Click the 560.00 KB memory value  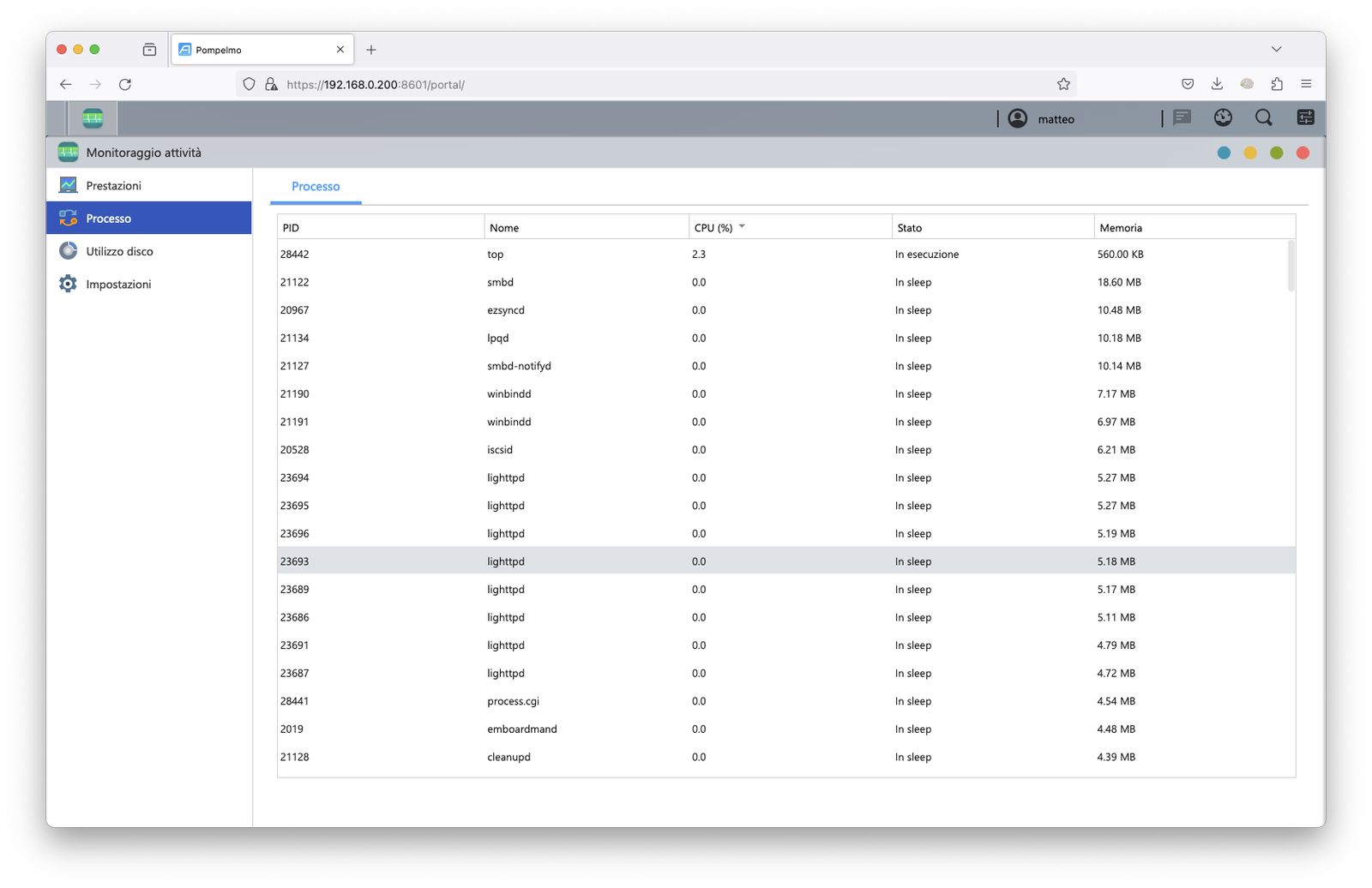point(1121,255)
